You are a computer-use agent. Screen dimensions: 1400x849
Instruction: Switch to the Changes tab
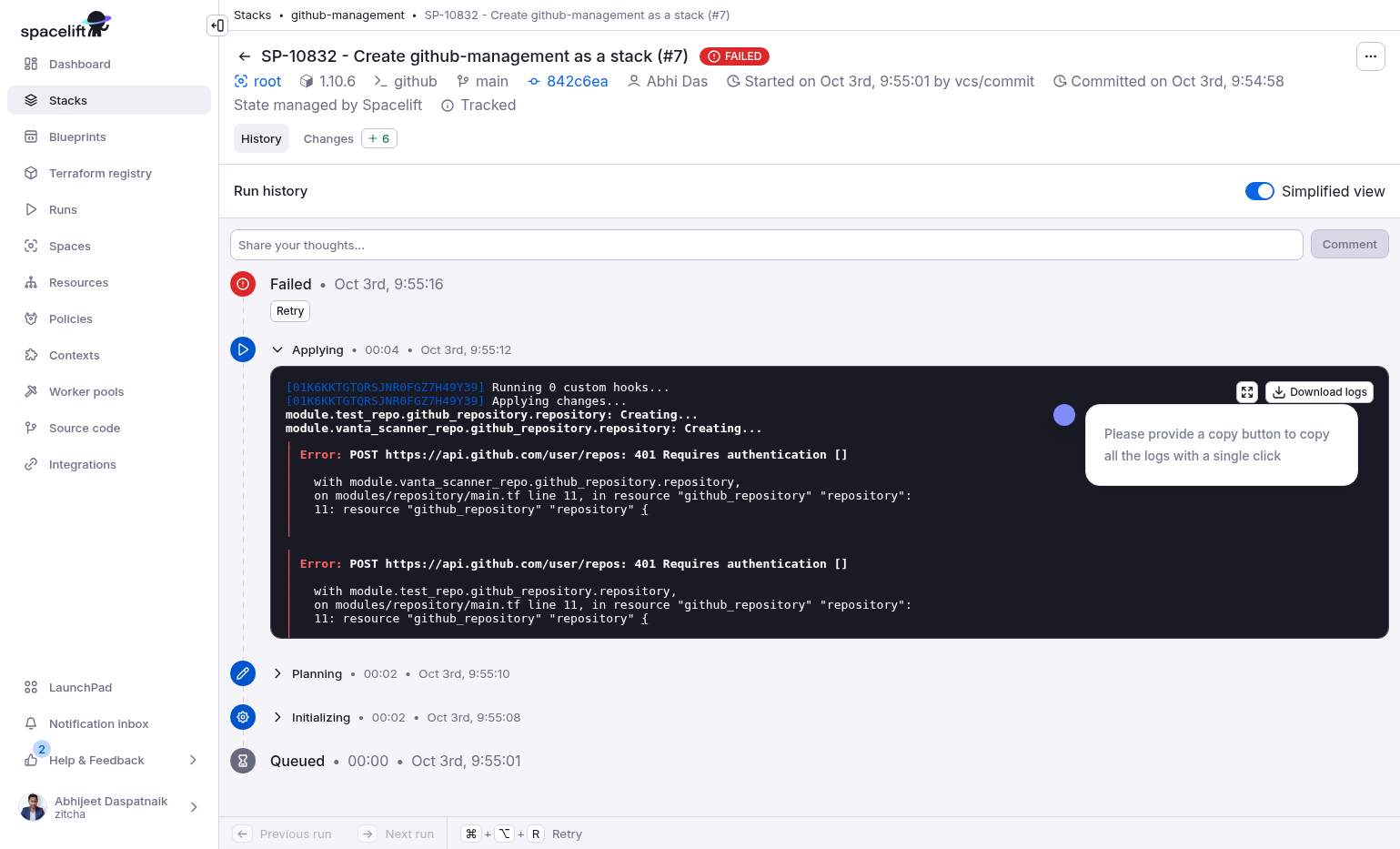(328, 139)
